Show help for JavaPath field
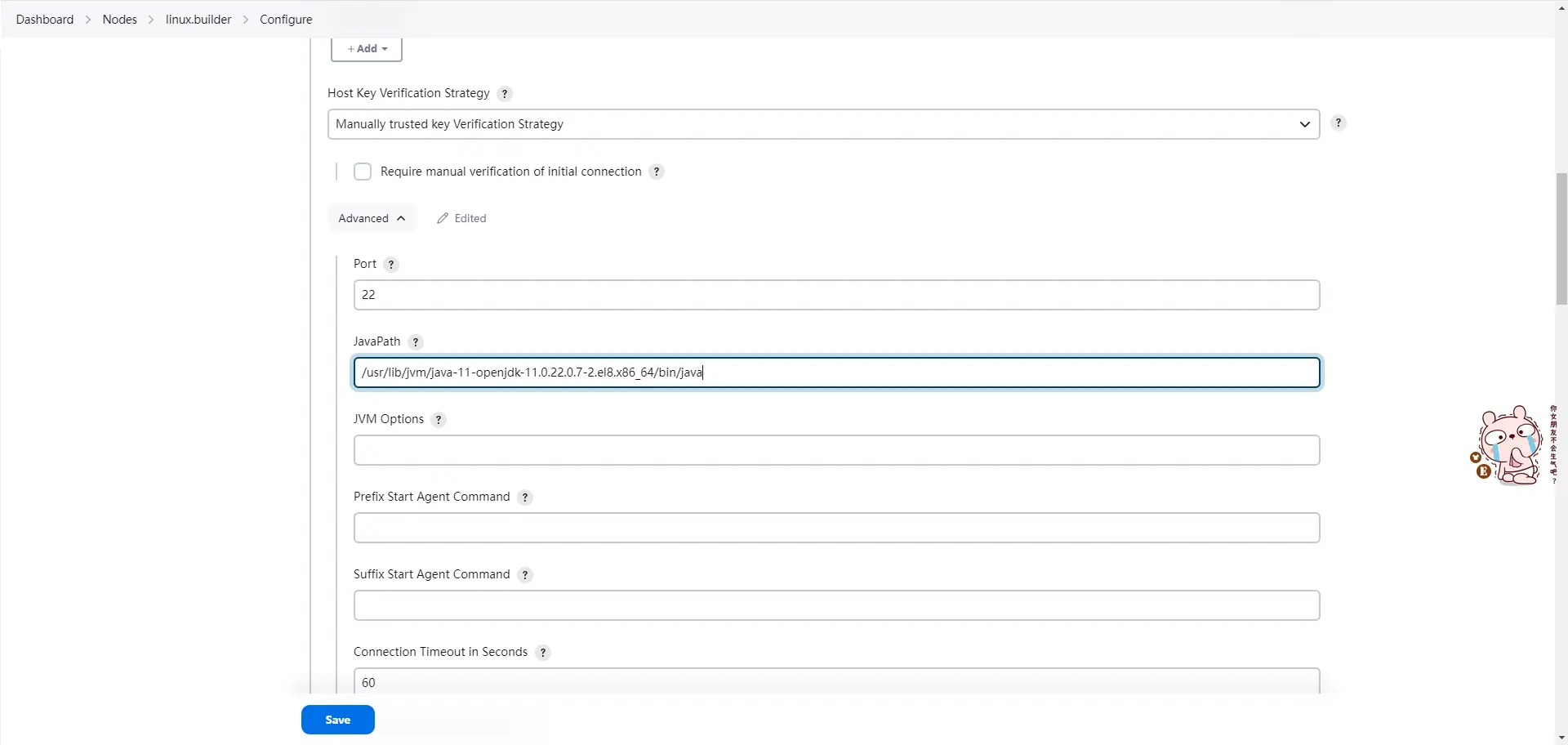 pyautogui.click(x=416, y=342)
